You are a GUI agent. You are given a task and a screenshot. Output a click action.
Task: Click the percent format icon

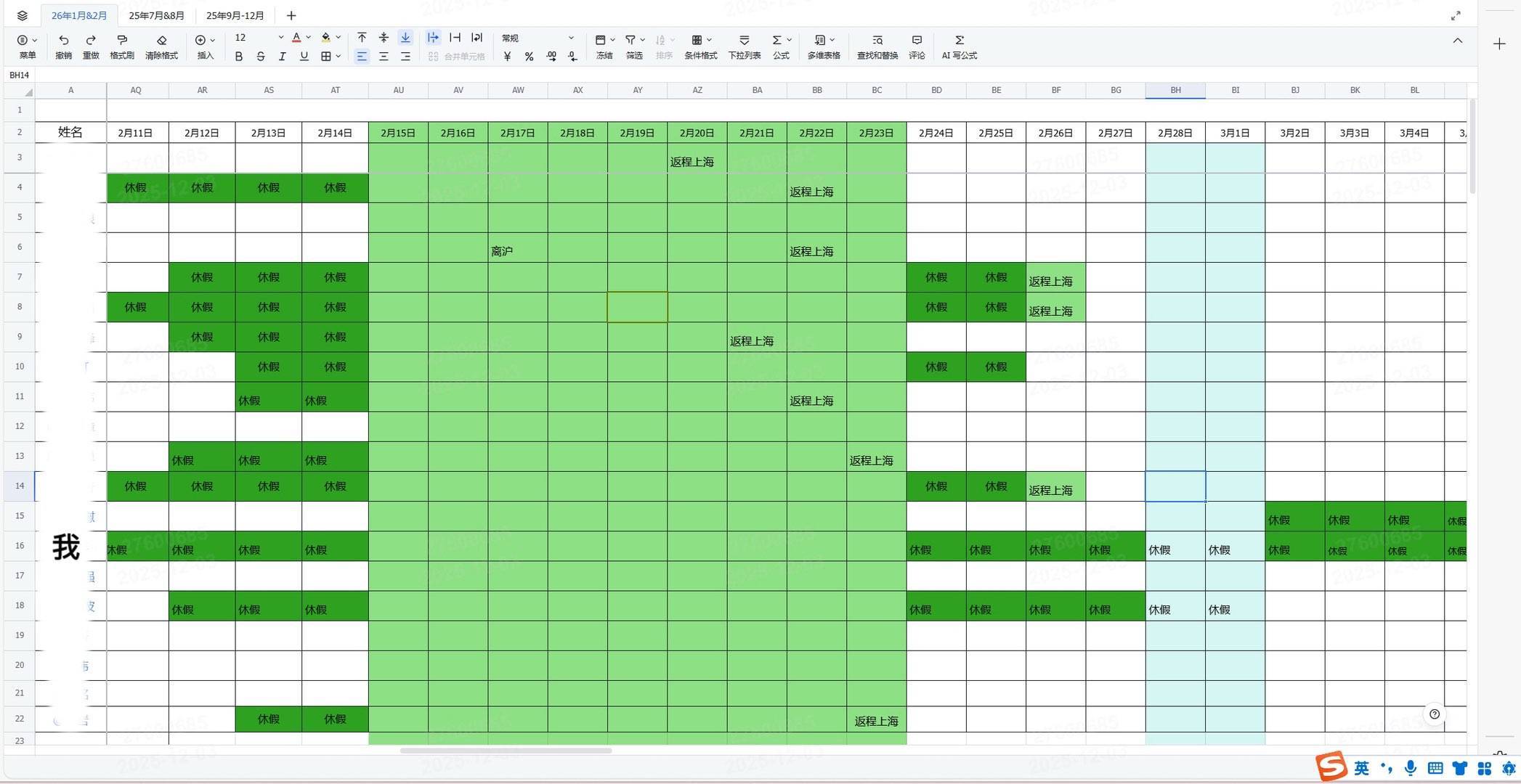point(529,57)
